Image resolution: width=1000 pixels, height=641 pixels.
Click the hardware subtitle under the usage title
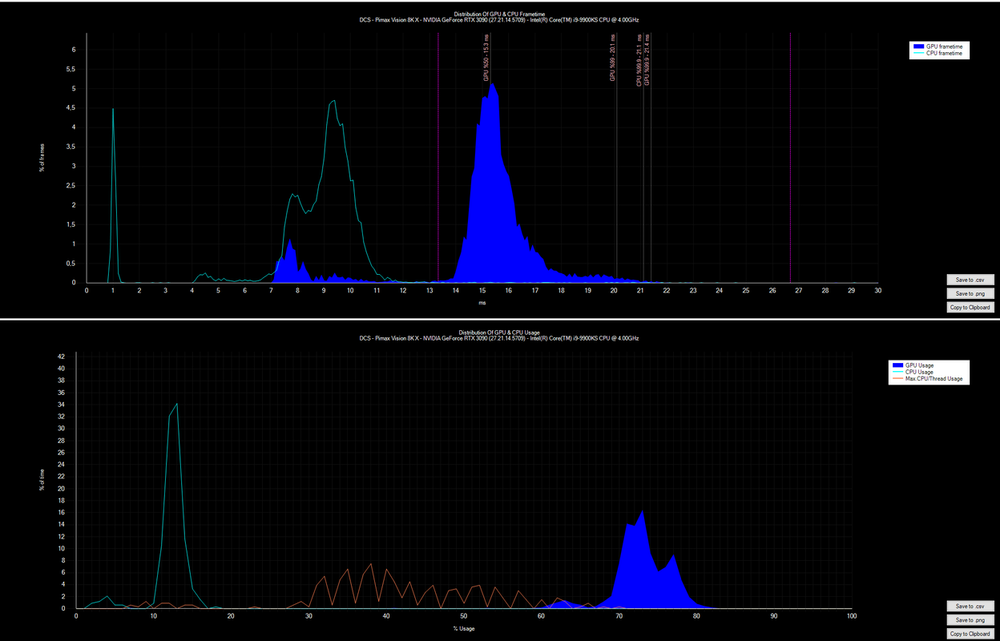coord(499,339)
